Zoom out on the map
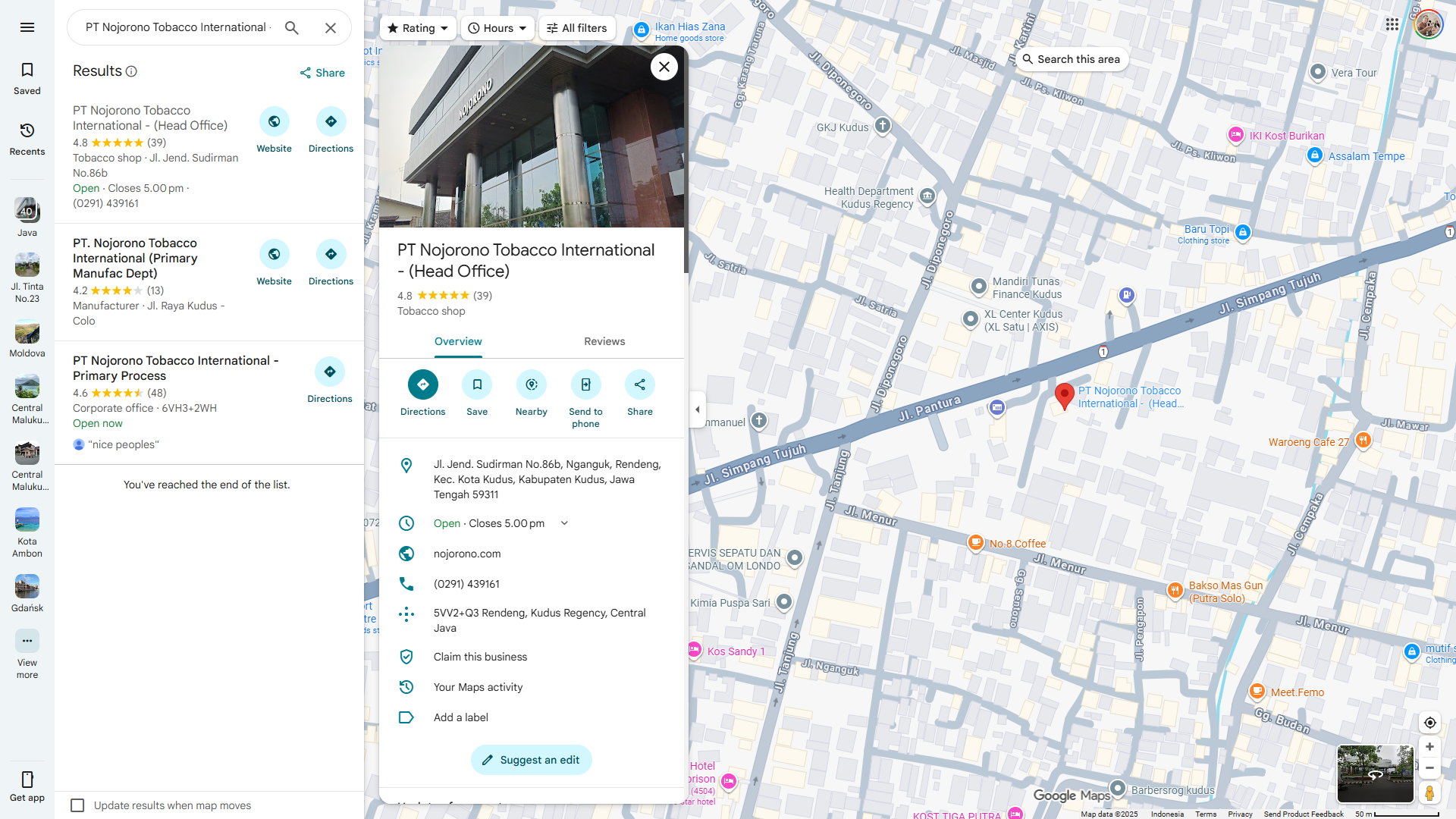Screen dimensions: 1456x819 (1429, 768)
